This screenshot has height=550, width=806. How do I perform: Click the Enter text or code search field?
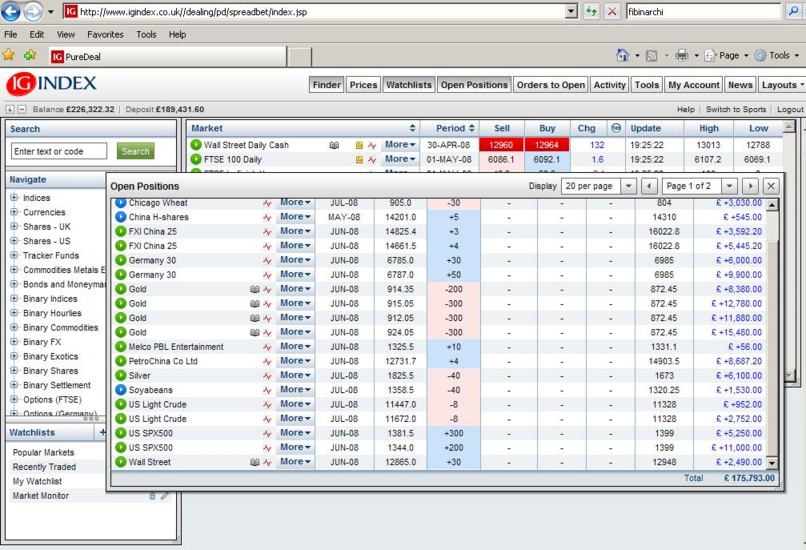59,151
